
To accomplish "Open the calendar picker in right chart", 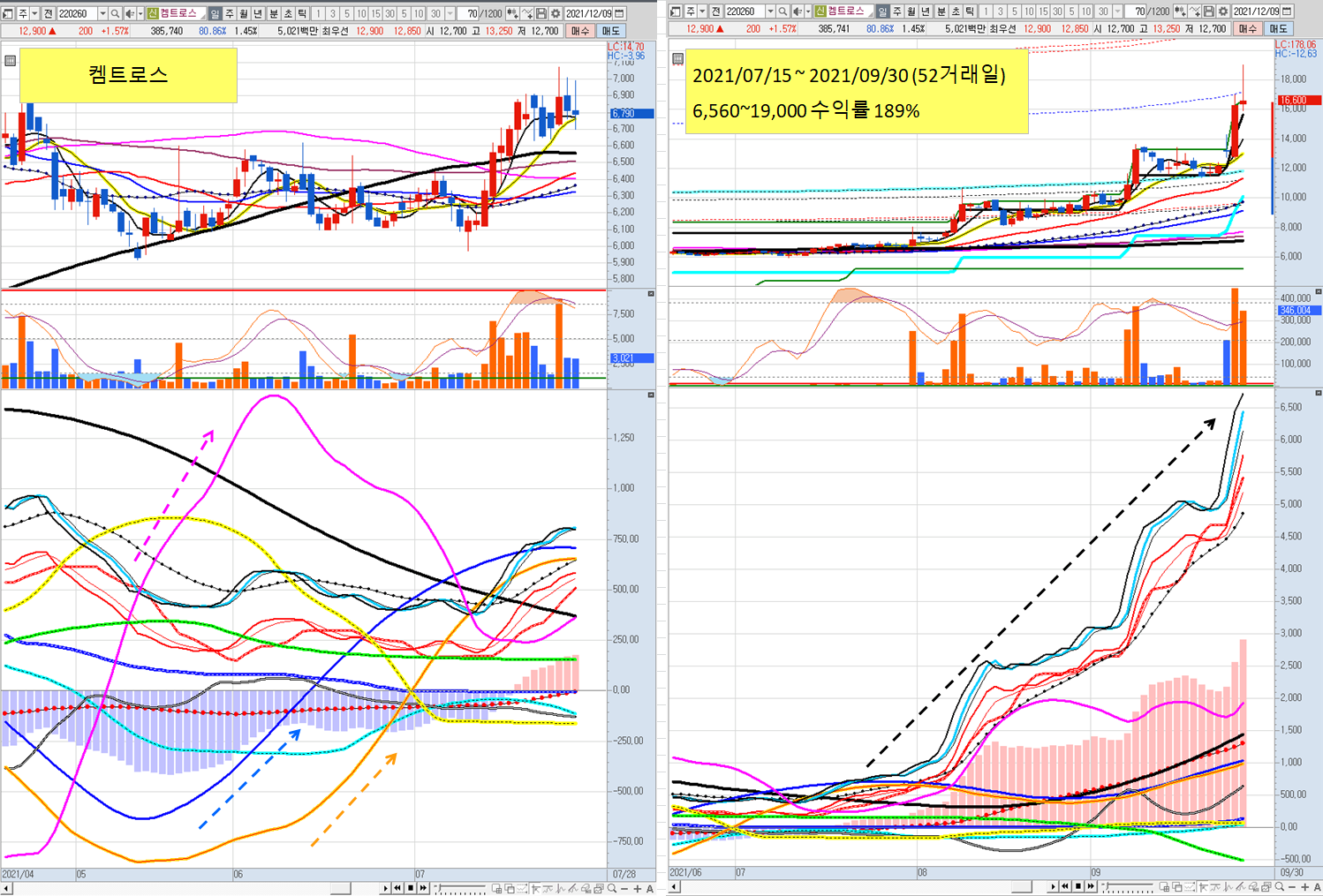I will 1287,11.
